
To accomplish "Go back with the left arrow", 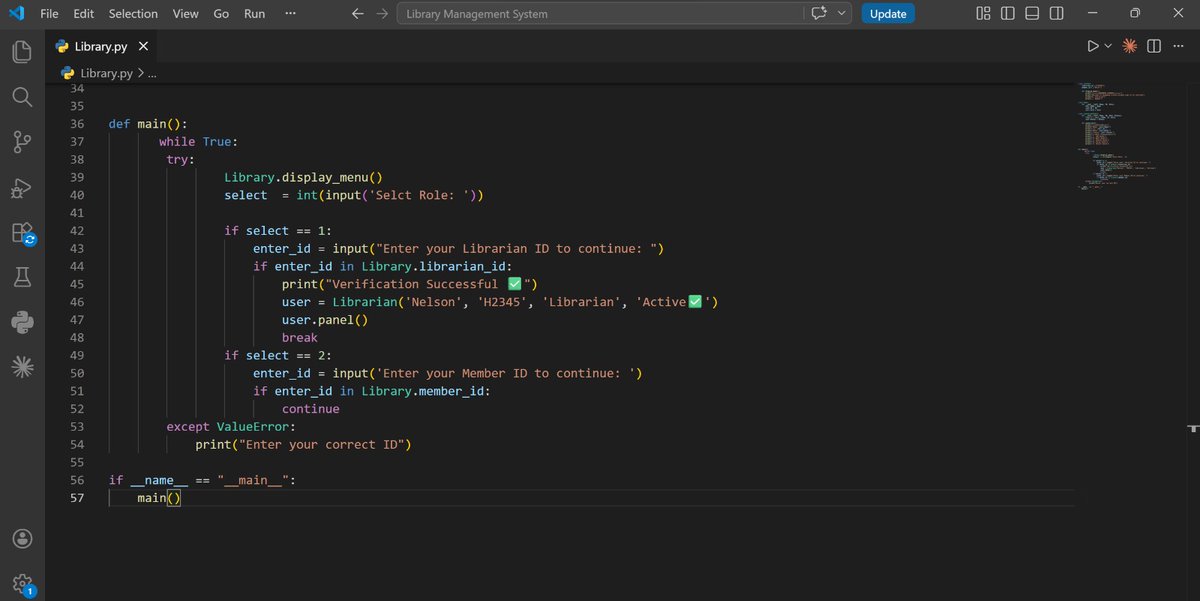I will [358, 14].
